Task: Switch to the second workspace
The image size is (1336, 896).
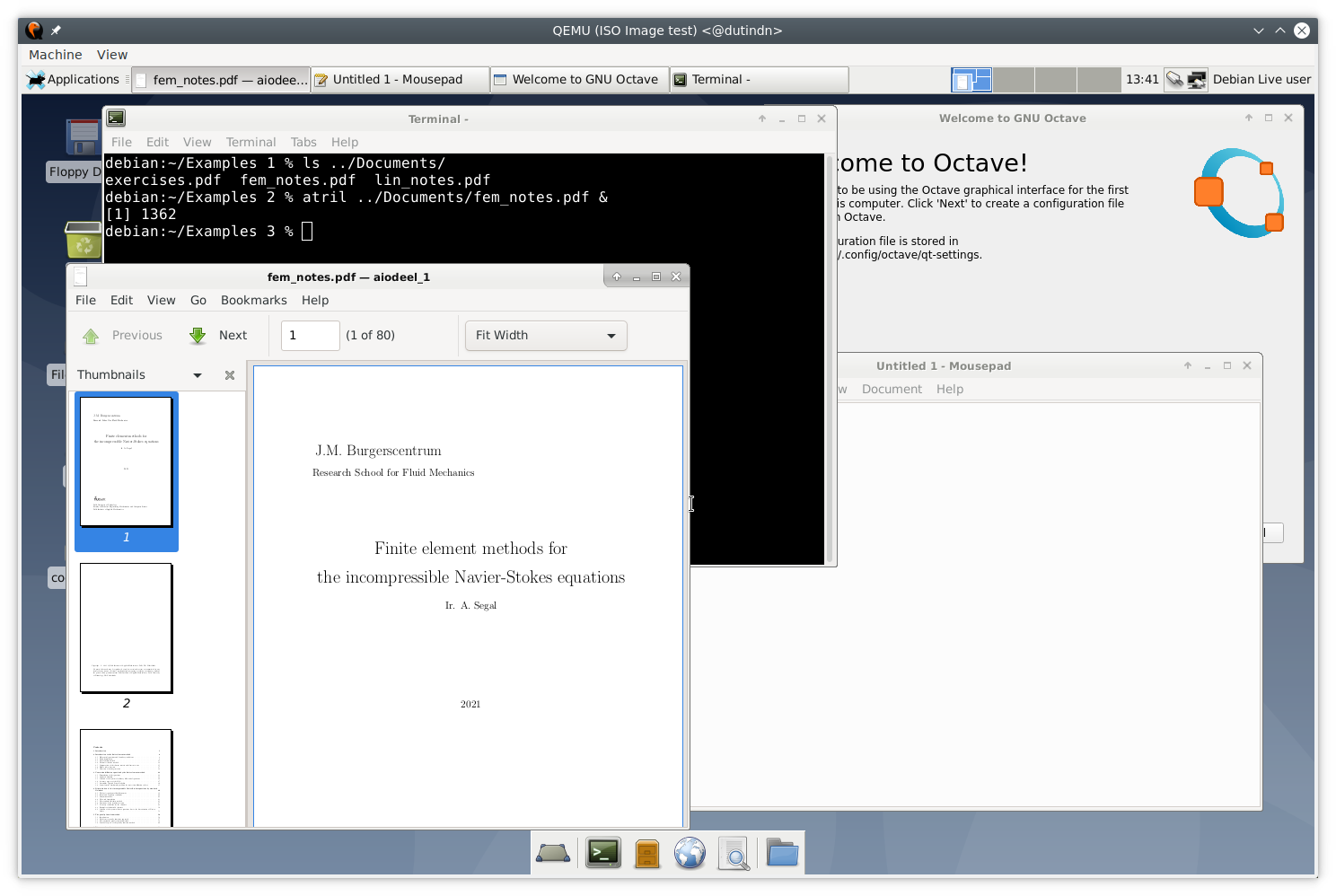Action: 1014,80
